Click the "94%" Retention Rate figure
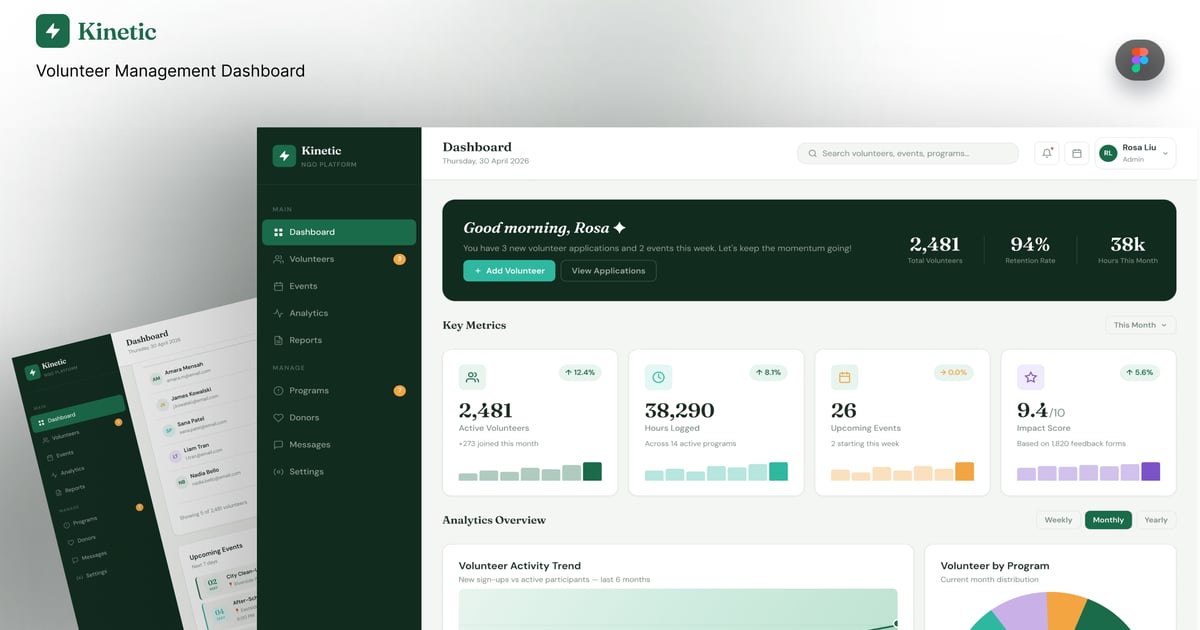 point(1030,244)
